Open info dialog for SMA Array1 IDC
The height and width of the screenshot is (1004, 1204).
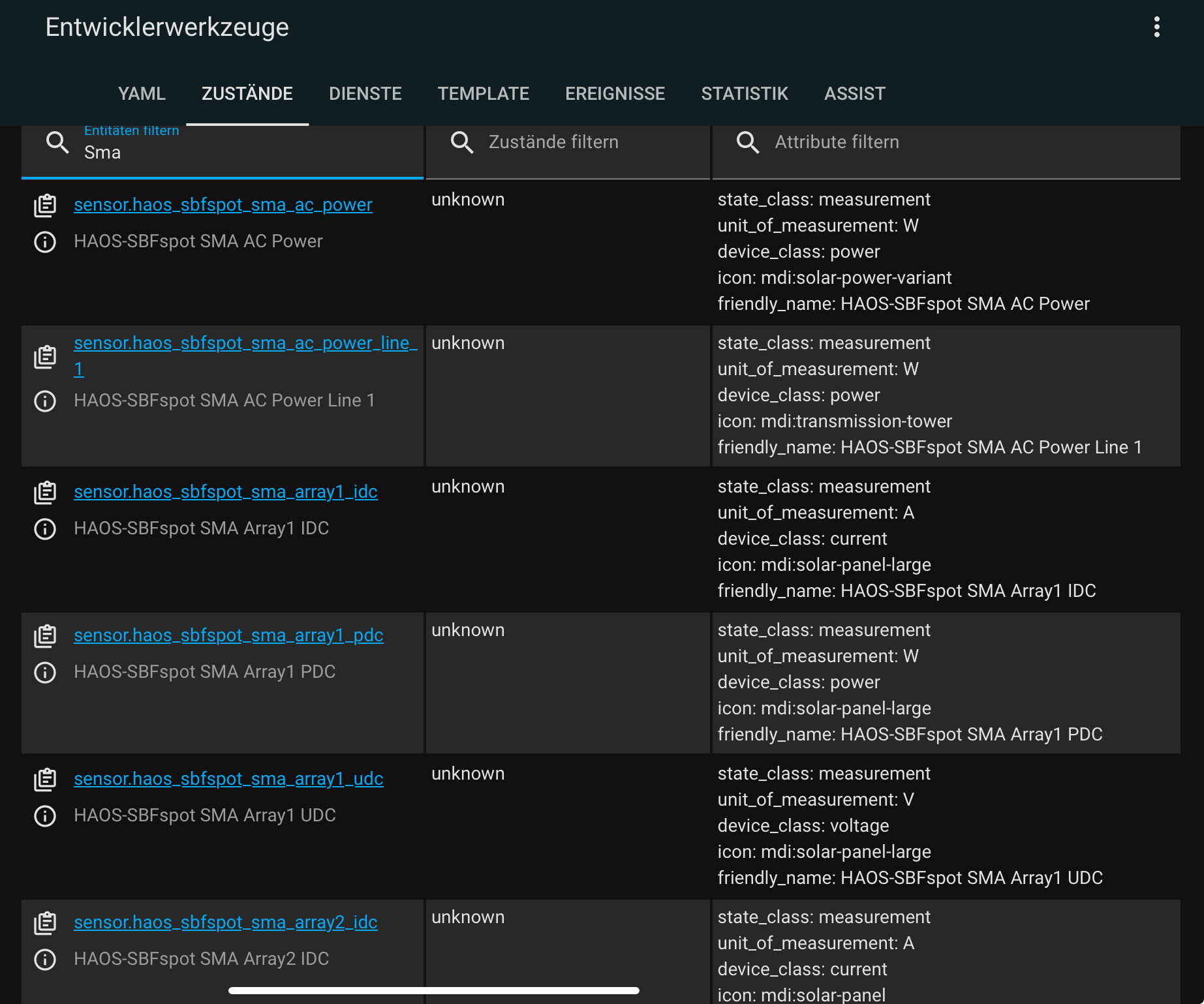click(x=44, y=528)
